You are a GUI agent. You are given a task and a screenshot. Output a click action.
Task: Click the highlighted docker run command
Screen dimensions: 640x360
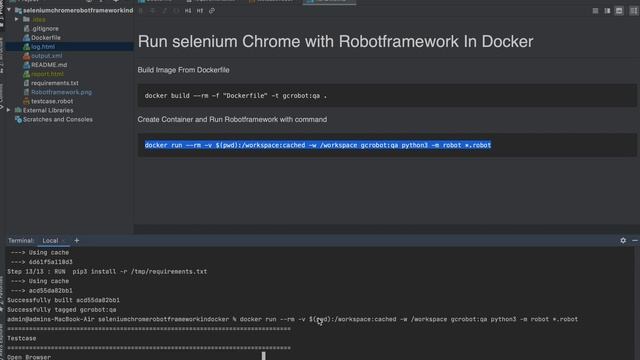[318, 145]
